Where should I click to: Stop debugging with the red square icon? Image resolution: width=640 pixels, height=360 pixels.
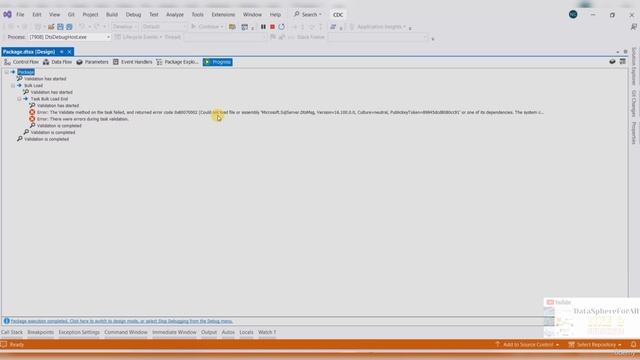(x=272, y=27)
